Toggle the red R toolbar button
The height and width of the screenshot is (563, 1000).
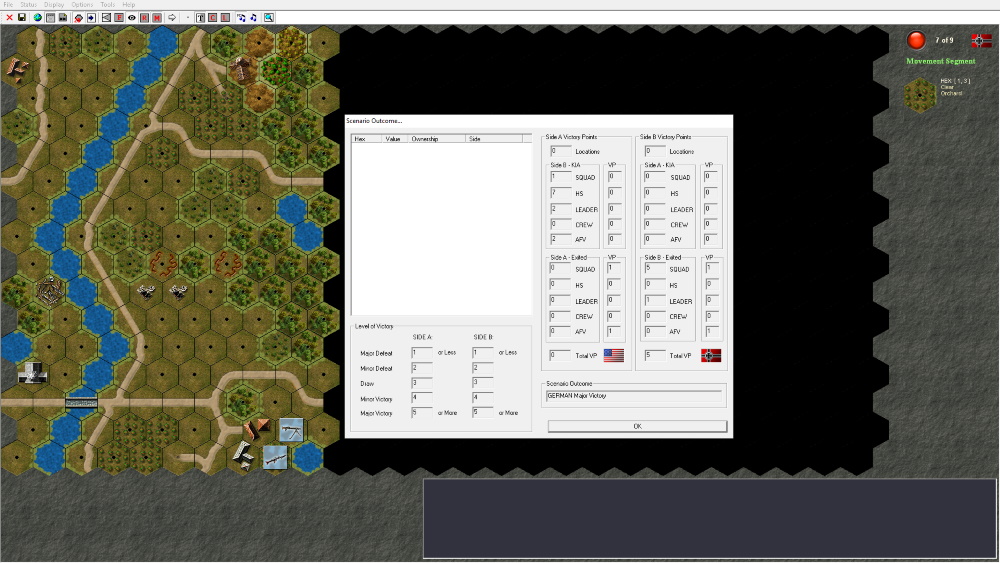pyautogui.click(x=144, y=17)
